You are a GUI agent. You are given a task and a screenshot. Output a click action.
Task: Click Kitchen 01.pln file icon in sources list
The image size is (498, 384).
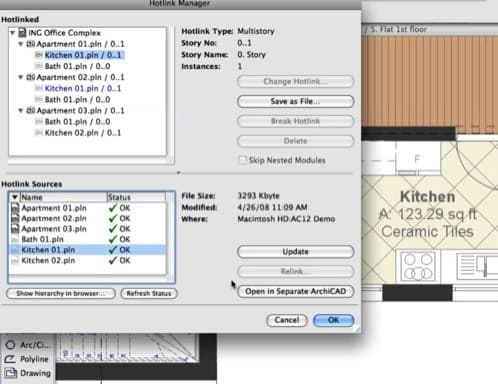click(15, 250)
